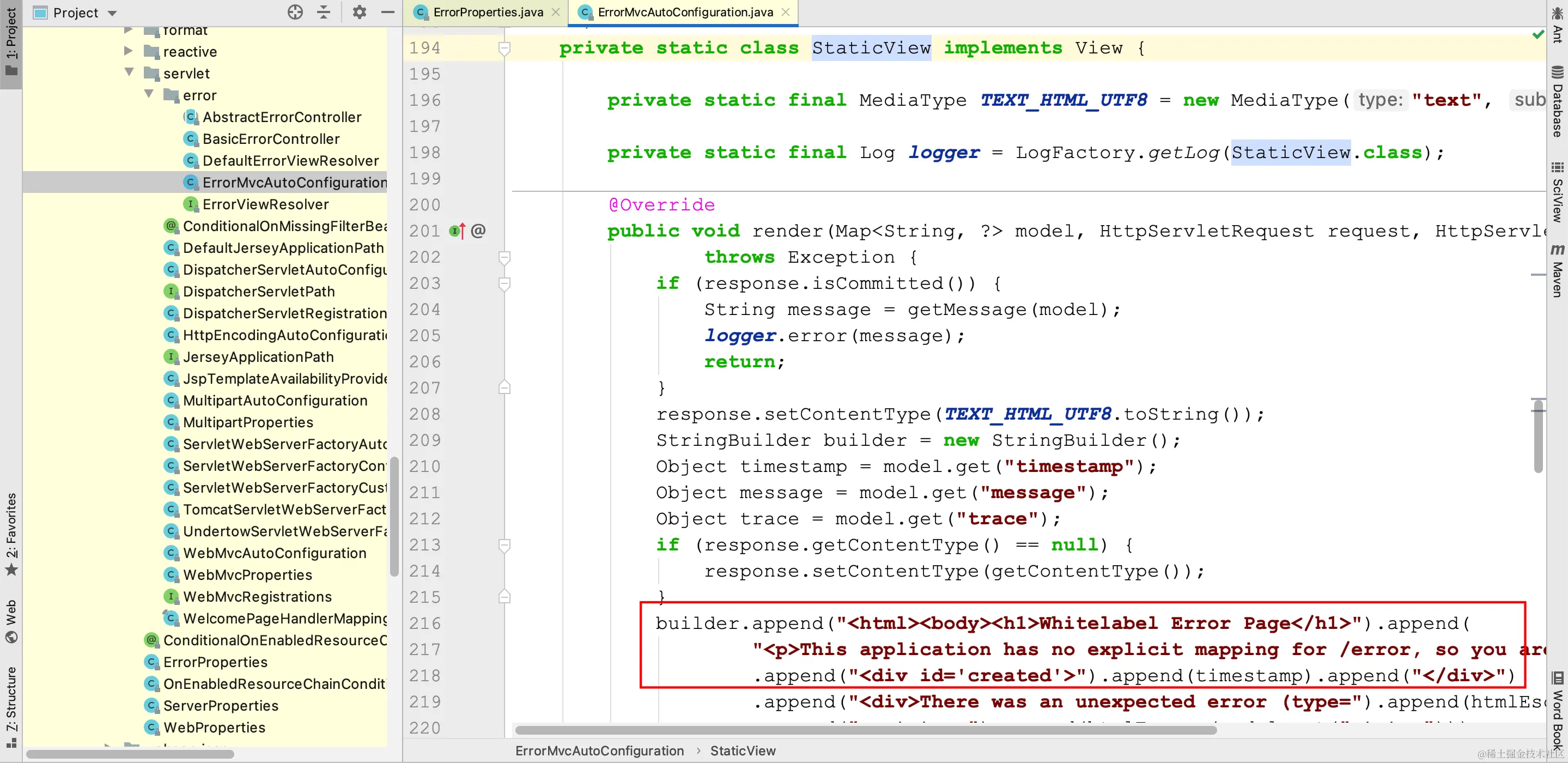Click the fold end marker at line 215
This screenshot has width=1568, height=763.
pyautogui.click(x=504, y=597)
